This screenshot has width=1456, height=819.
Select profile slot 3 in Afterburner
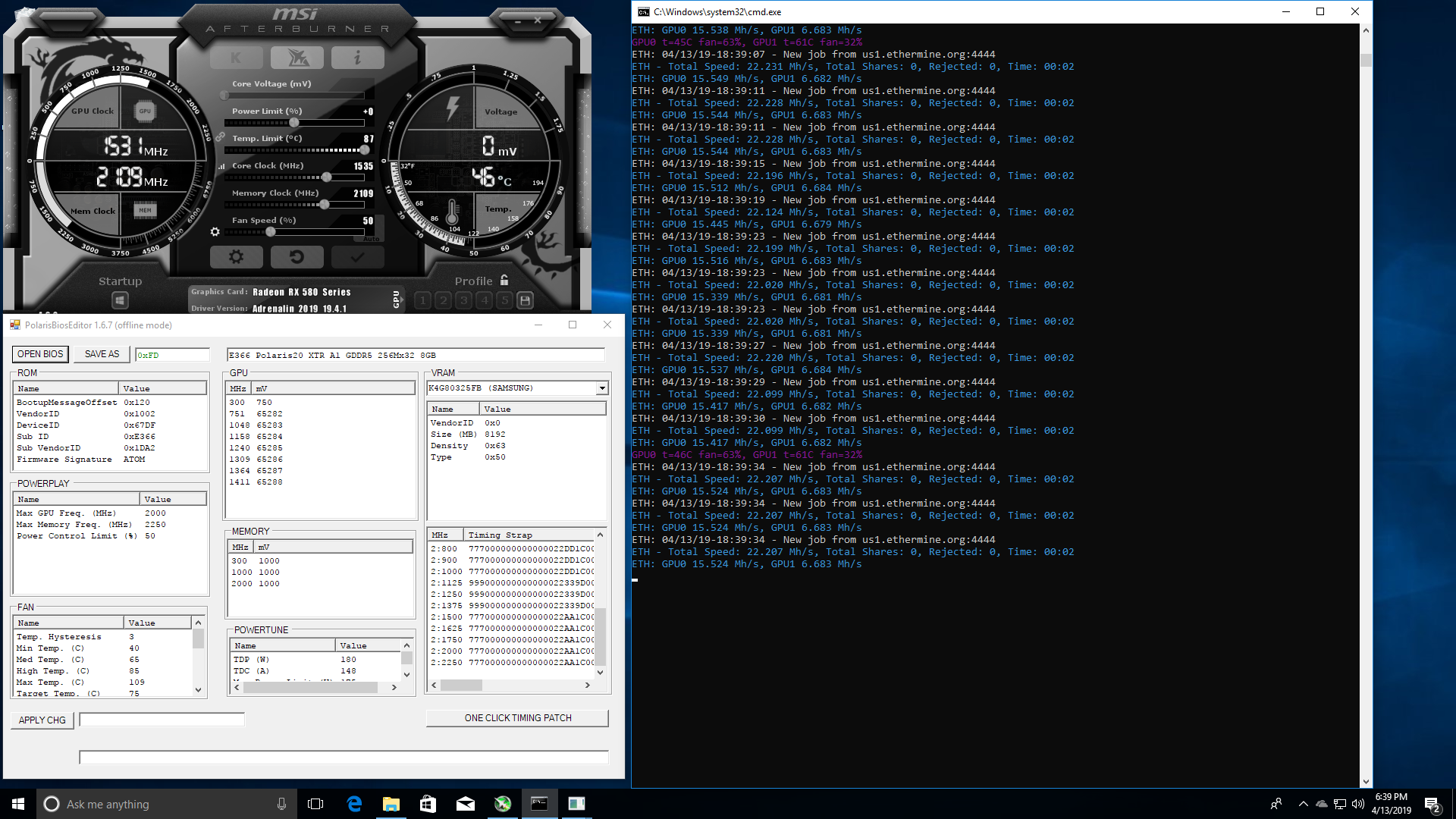[464, 300]
